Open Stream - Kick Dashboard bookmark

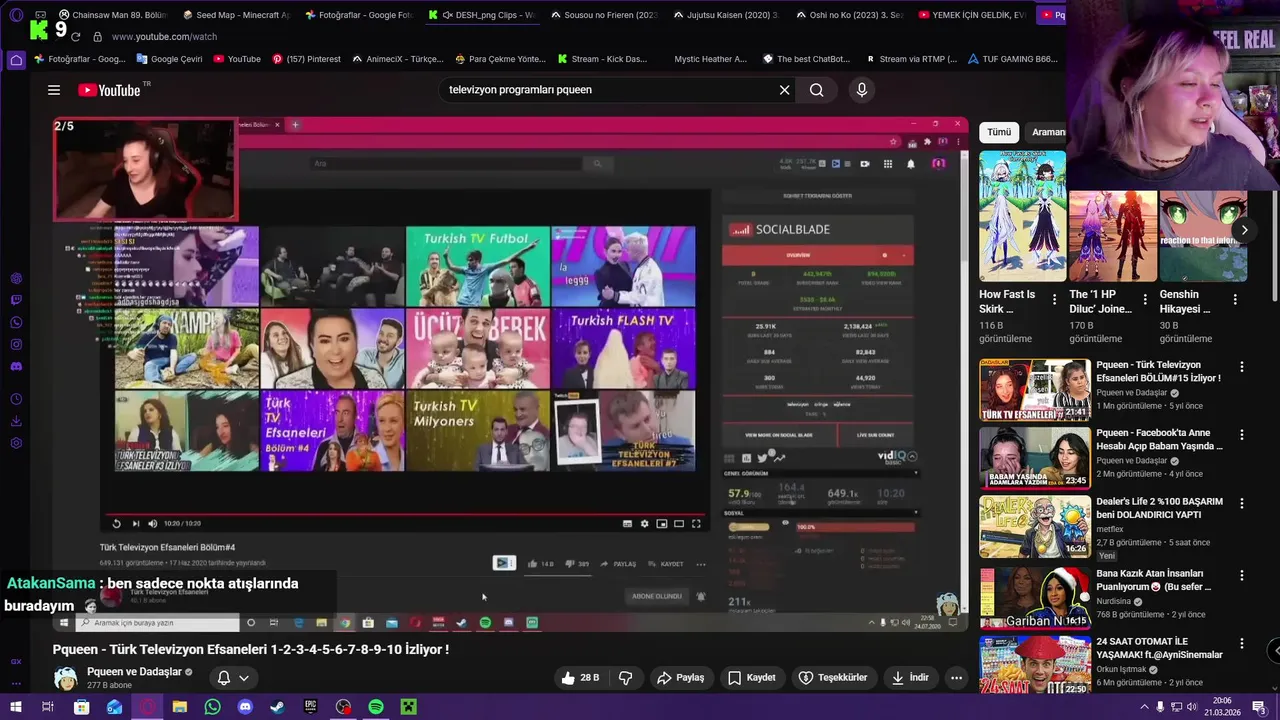click(603, 59)
